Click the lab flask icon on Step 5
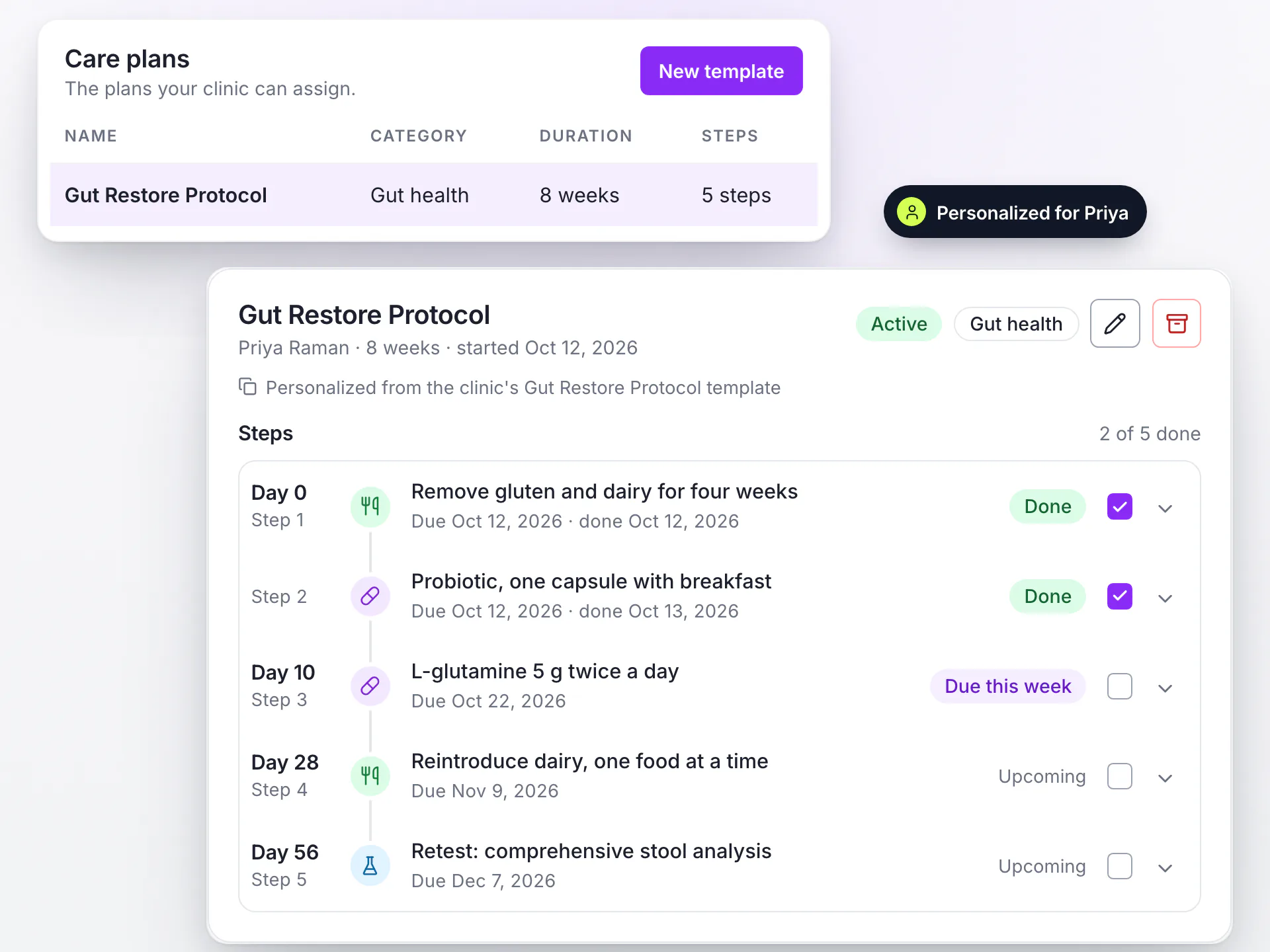 [370, 866]
